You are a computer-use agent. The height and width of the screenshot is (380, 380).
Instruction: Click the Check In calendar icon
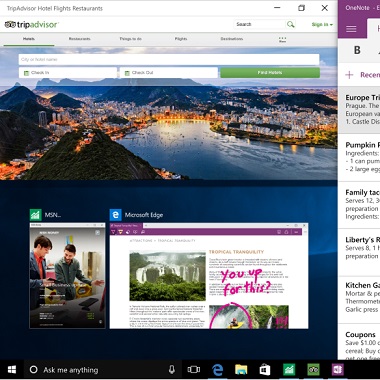(x=26, y=73)
